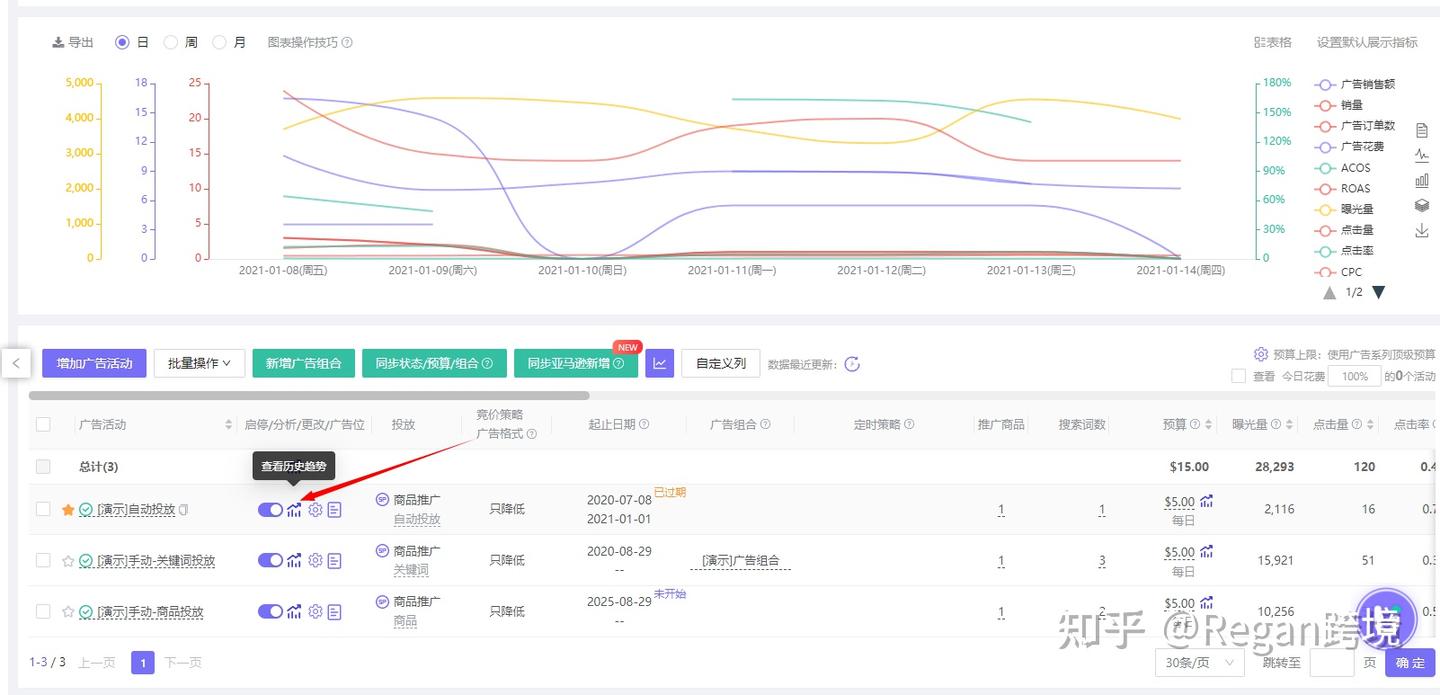Unstar the [演示]自动投放 campaign
The image size is (1440, 695).
(68, 510)
